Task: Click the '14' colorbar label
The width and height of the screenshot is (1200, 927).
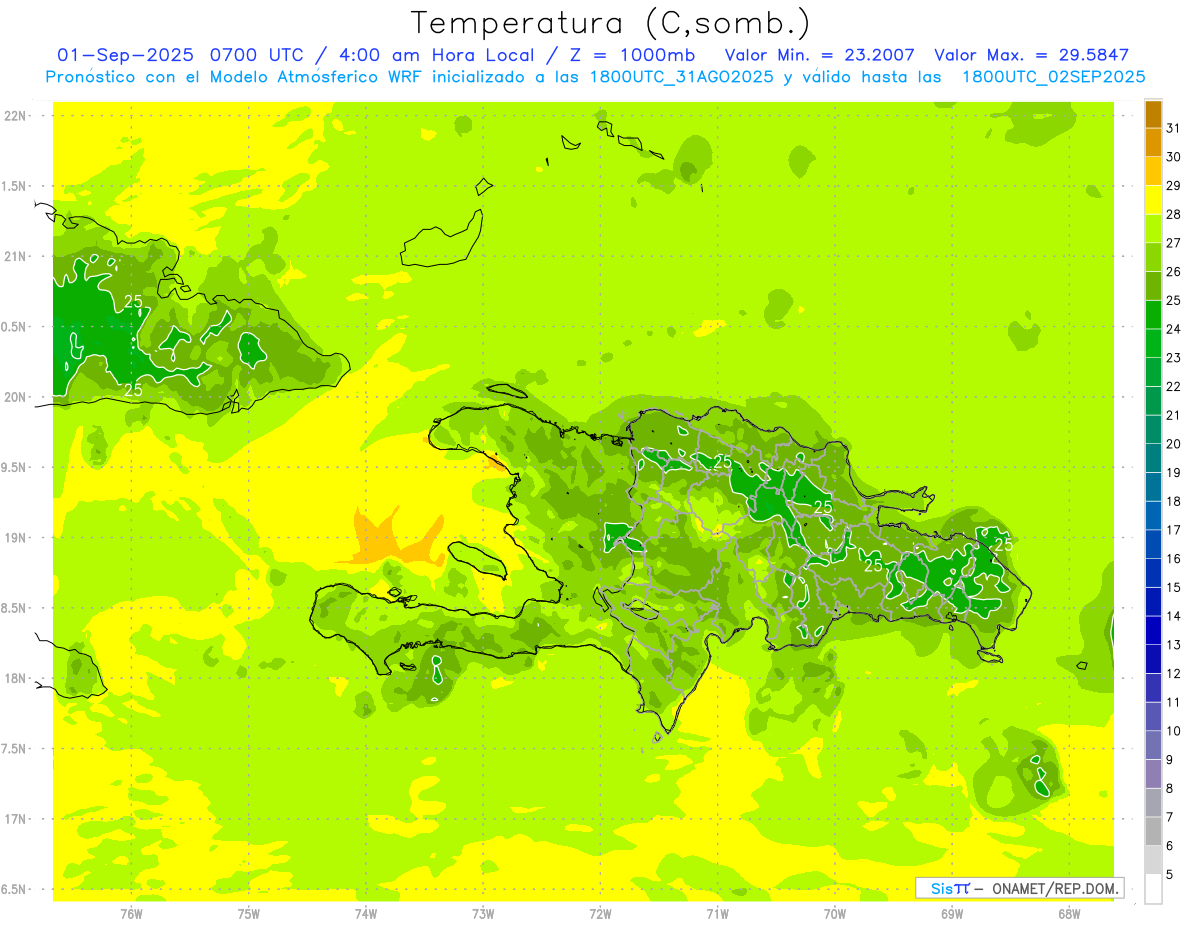Action: tap(1174, 616)
